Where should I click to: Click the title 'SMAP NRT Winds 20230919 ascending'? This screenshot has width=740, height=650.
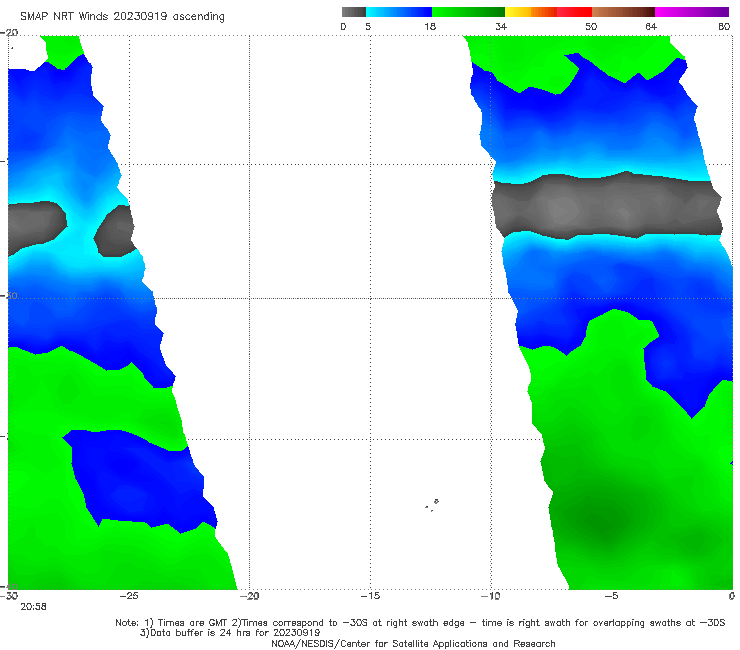122,17
